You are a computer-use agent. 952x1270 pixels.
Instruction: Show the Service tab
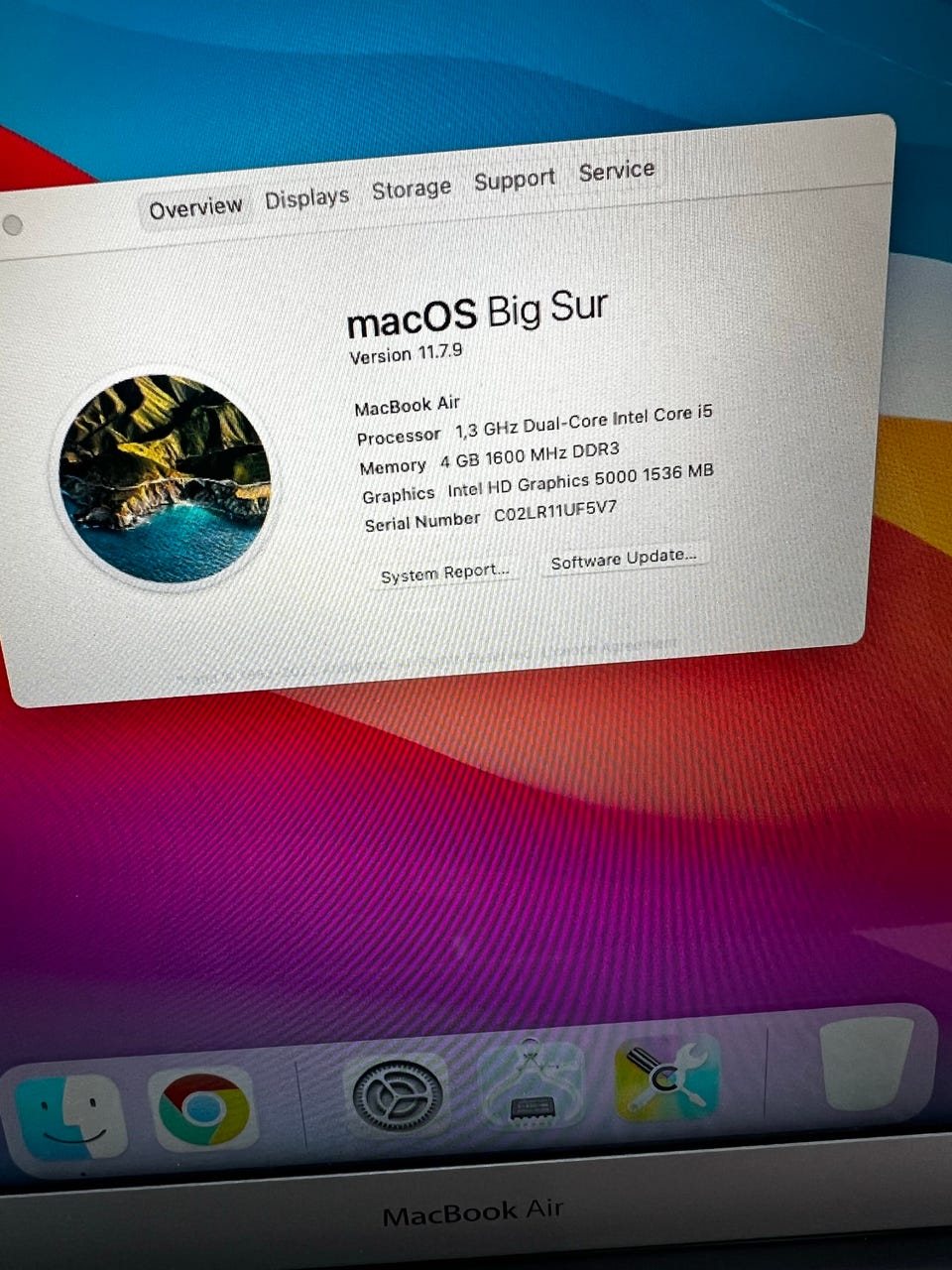pyautogui.click(x=616, y=171)
